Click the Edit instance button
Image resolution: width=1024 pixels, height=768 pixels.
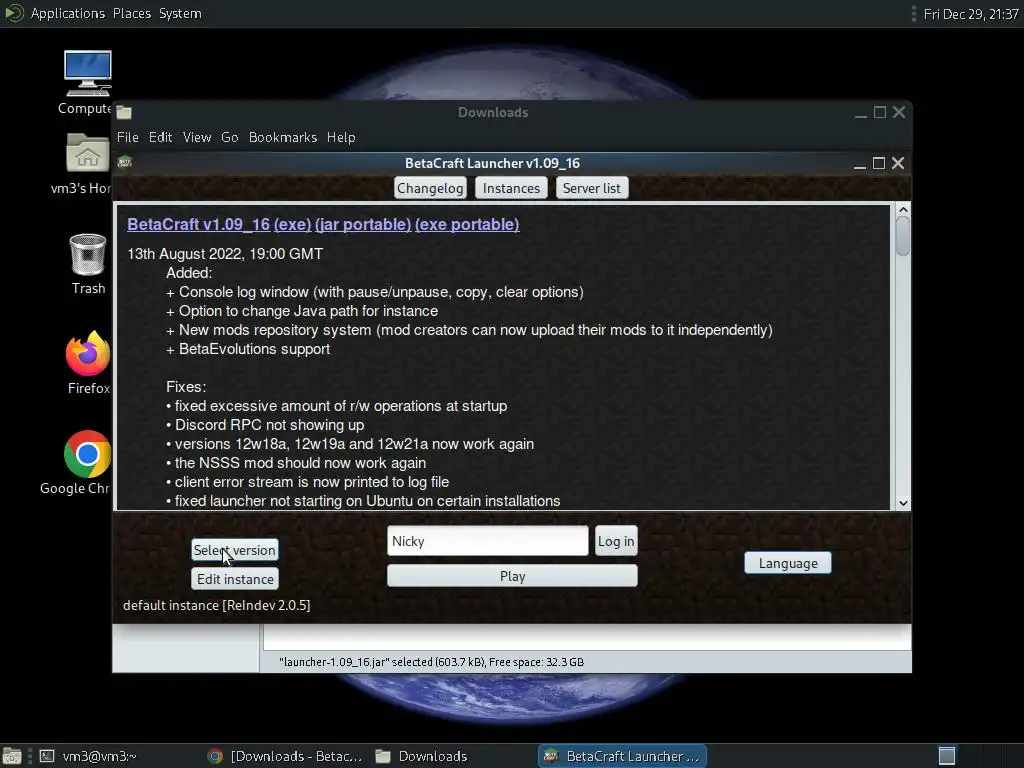235,579
